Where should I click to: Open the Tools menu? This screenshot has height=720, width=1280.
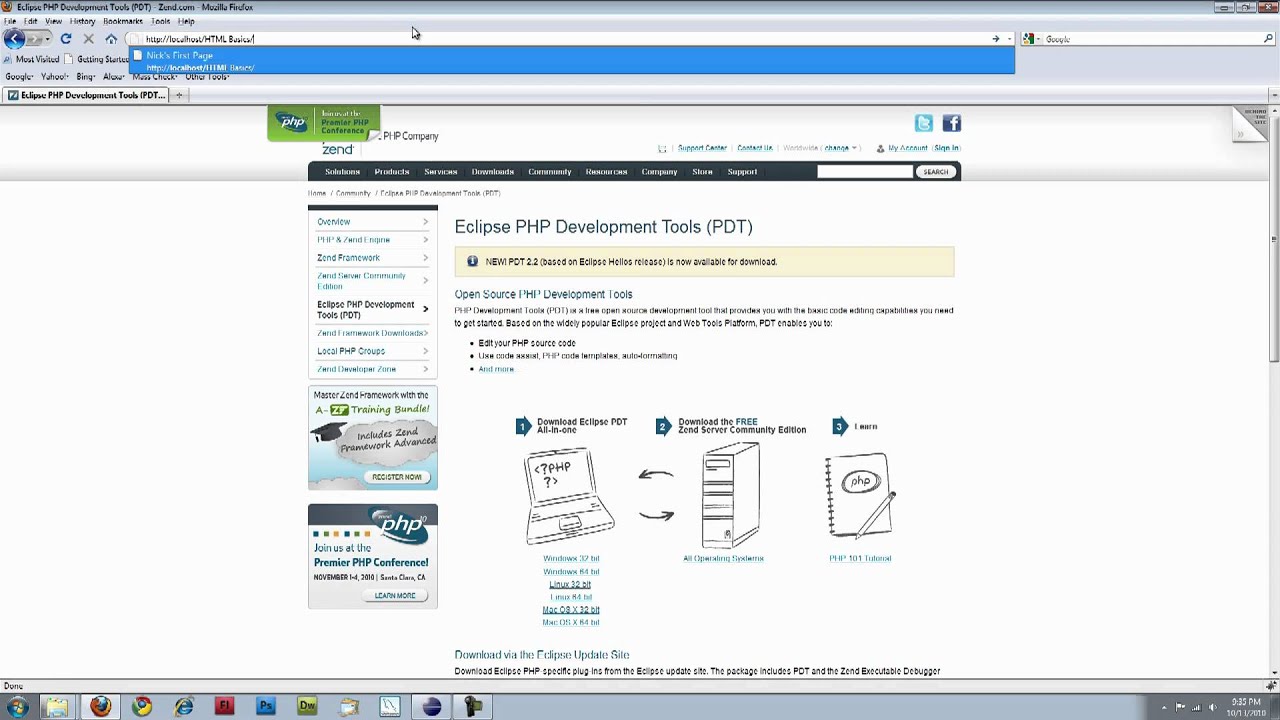point(160,21)
